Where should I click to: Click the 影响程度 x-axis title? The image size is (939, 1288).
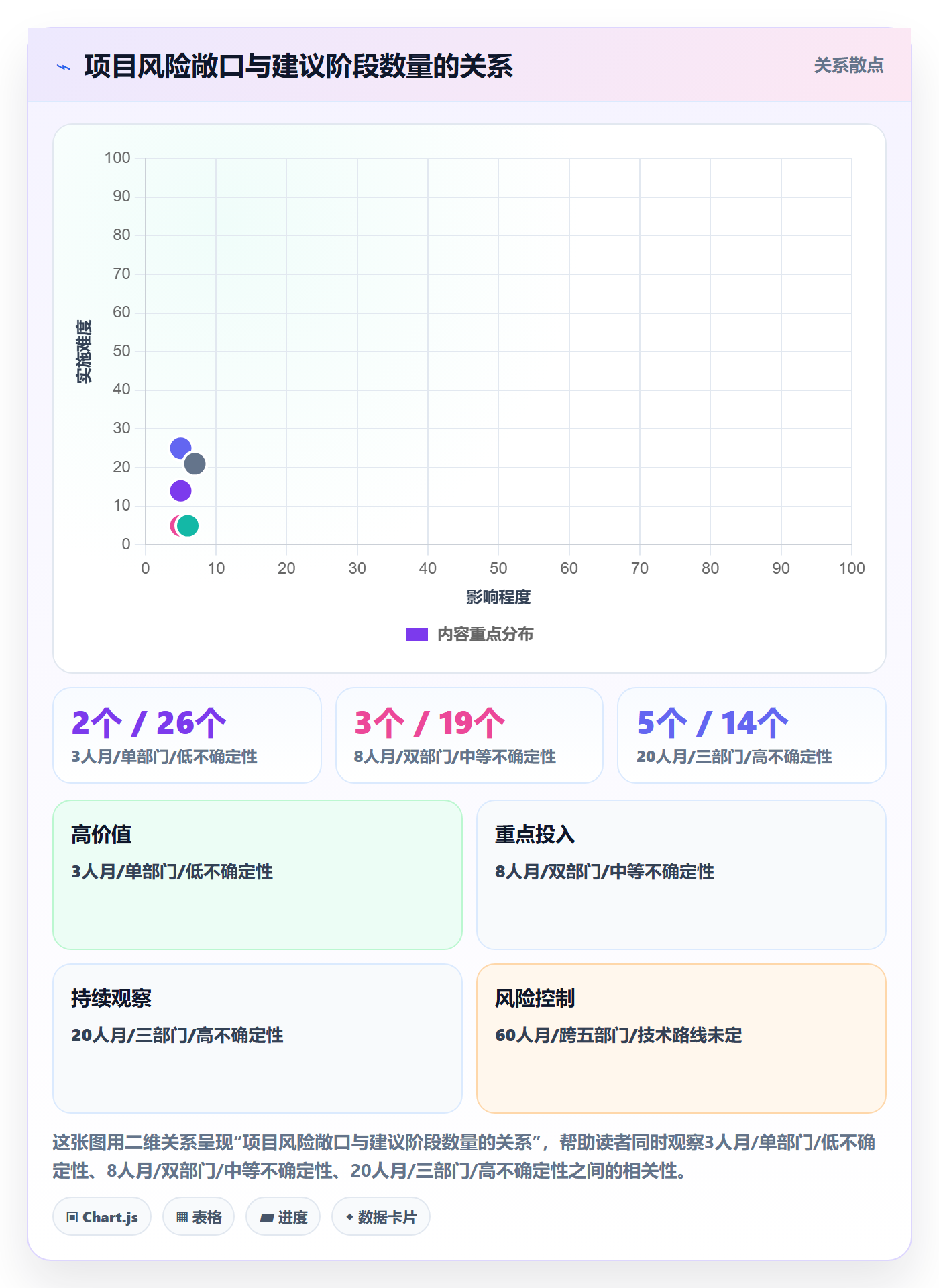pos(498,596)
